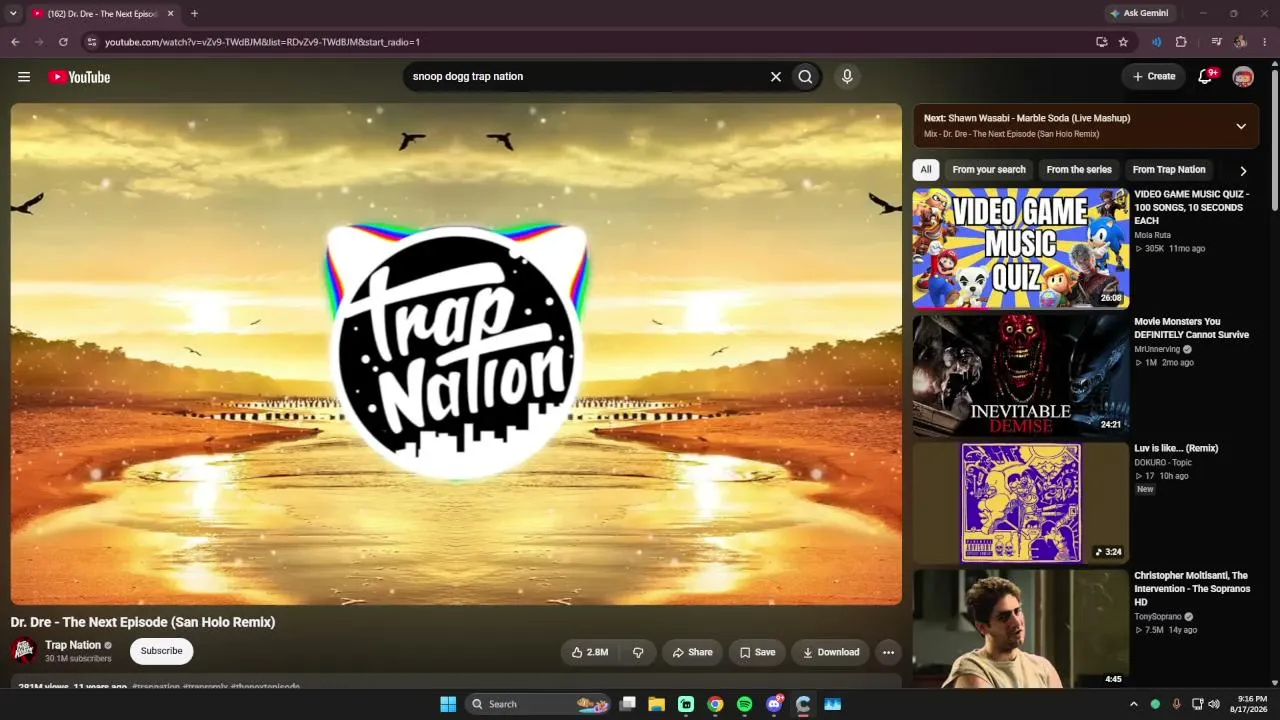Click the TonySoprano channel name
The height and width of the screenshot is (720, 1280).
(1158, 616)
